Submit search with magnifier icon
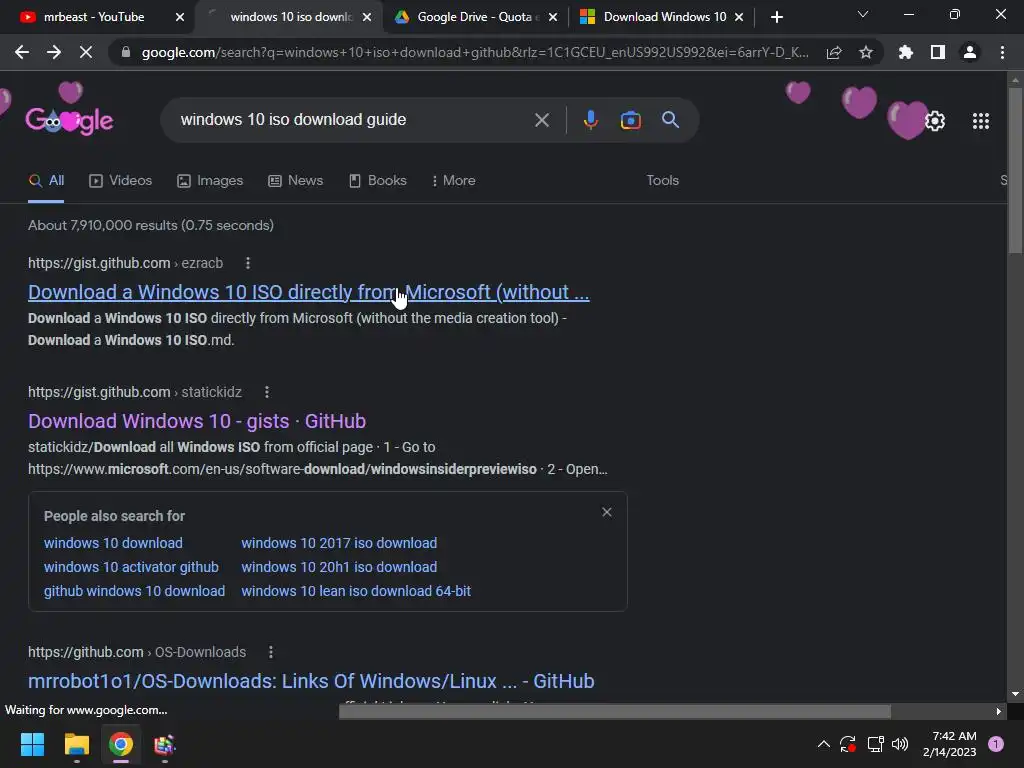Image resolution: width=1024 pixels, height=768 pixels. 670,120
